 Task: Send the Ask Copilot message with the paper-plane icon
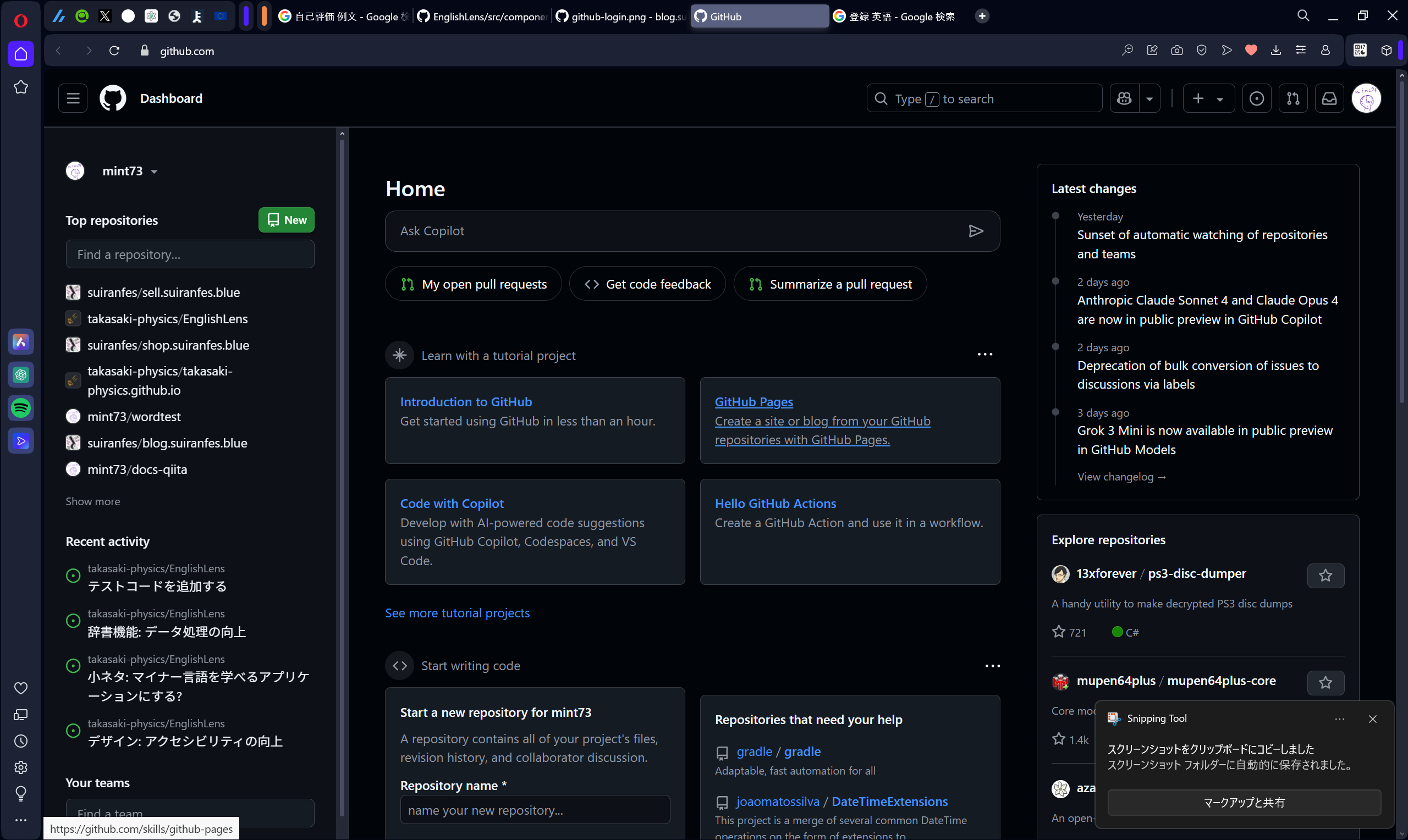click(976, 230)
